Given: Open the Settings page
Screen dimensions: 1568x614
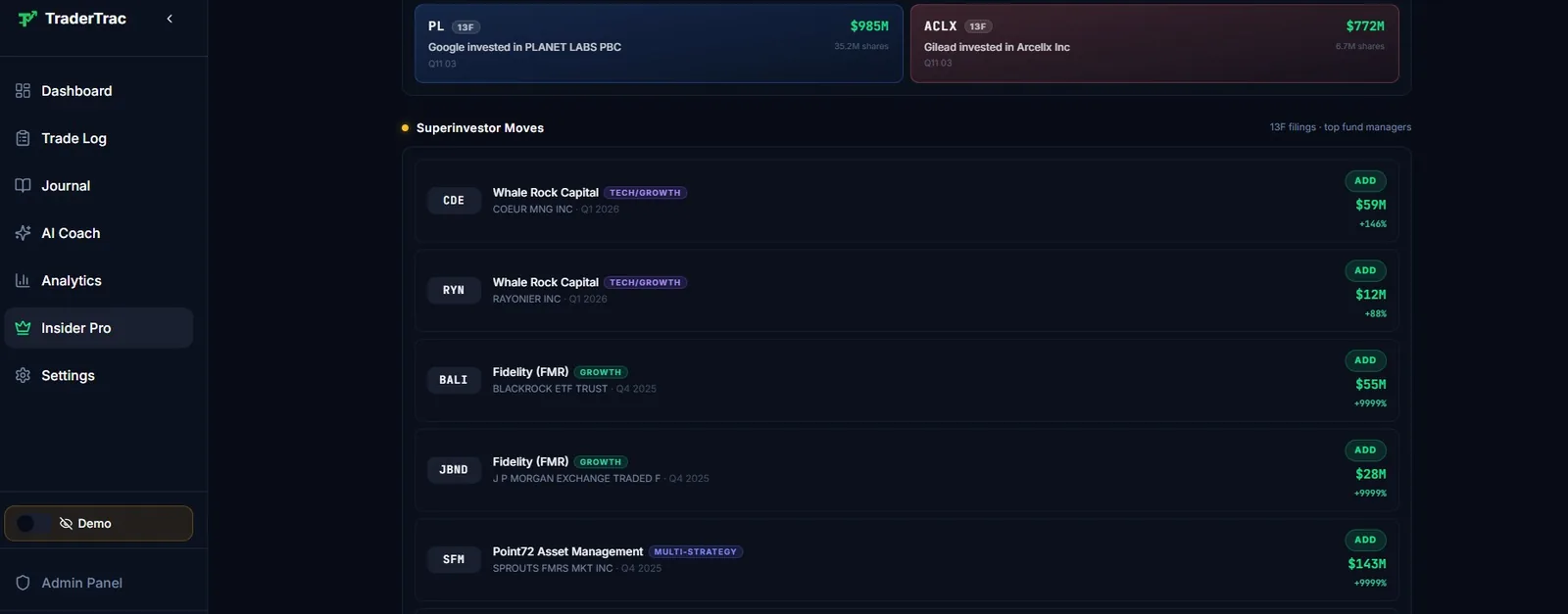Looking at the screenshot, I should click(x=98, y=375).
